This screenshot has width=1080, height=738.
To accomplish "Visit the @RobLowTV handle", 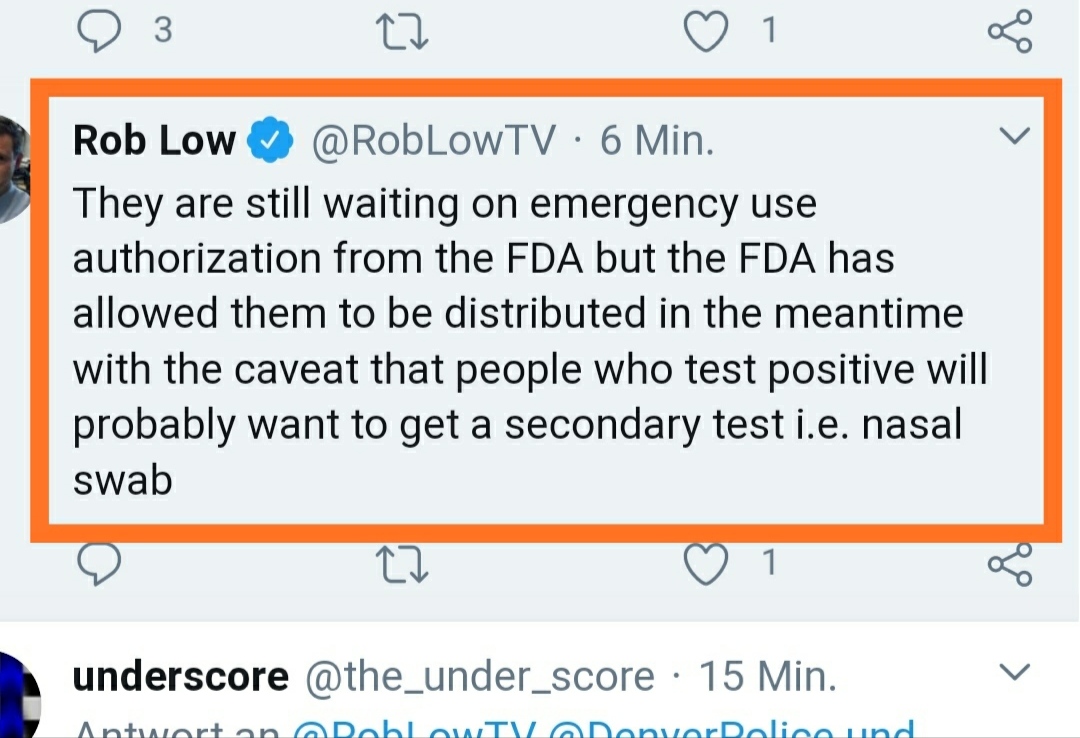I will [433, 142].
